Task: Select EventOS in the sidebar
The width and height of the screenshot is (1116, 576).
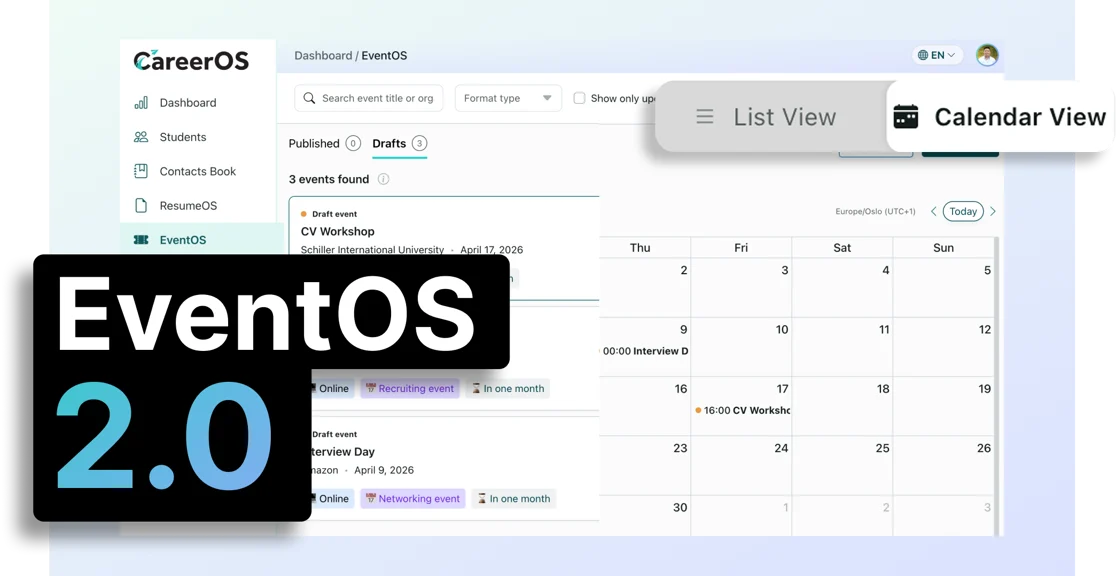Action: [x=201, y=239]
